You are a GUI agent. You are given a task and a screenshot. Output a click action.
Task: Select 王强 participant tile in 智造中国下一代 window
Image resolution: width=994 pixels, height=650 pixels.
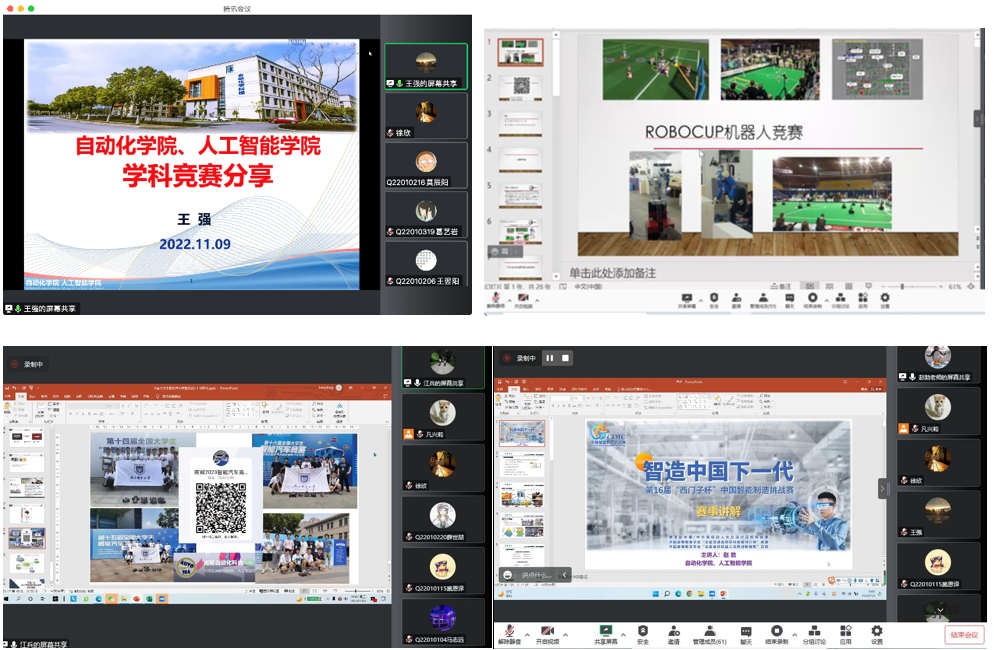coord(938,514)
